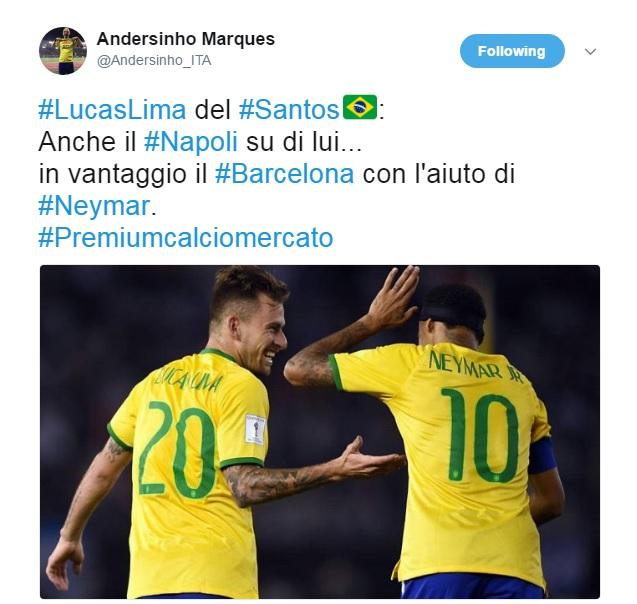Image resolution: width=637 pixels, height=604 pixels.
Task: Open the #Premiumcalciomercato hashtag
Action: pos(186,238)
